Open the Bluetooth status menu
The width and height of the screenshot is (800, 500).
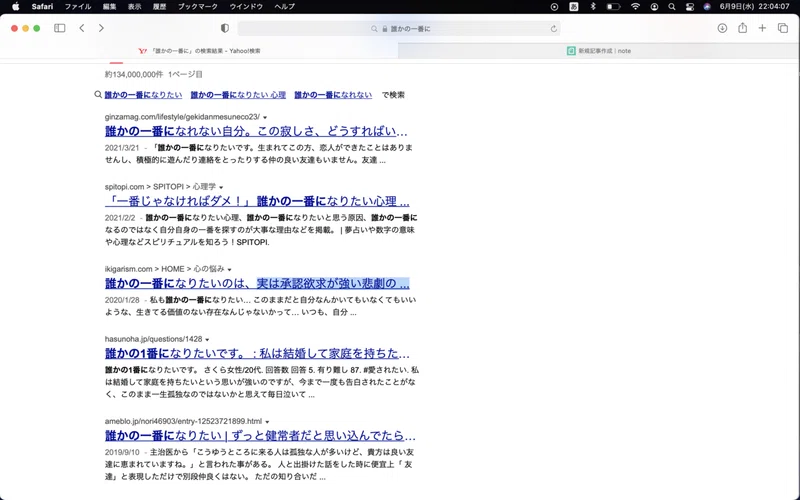[x=593, y=7]
